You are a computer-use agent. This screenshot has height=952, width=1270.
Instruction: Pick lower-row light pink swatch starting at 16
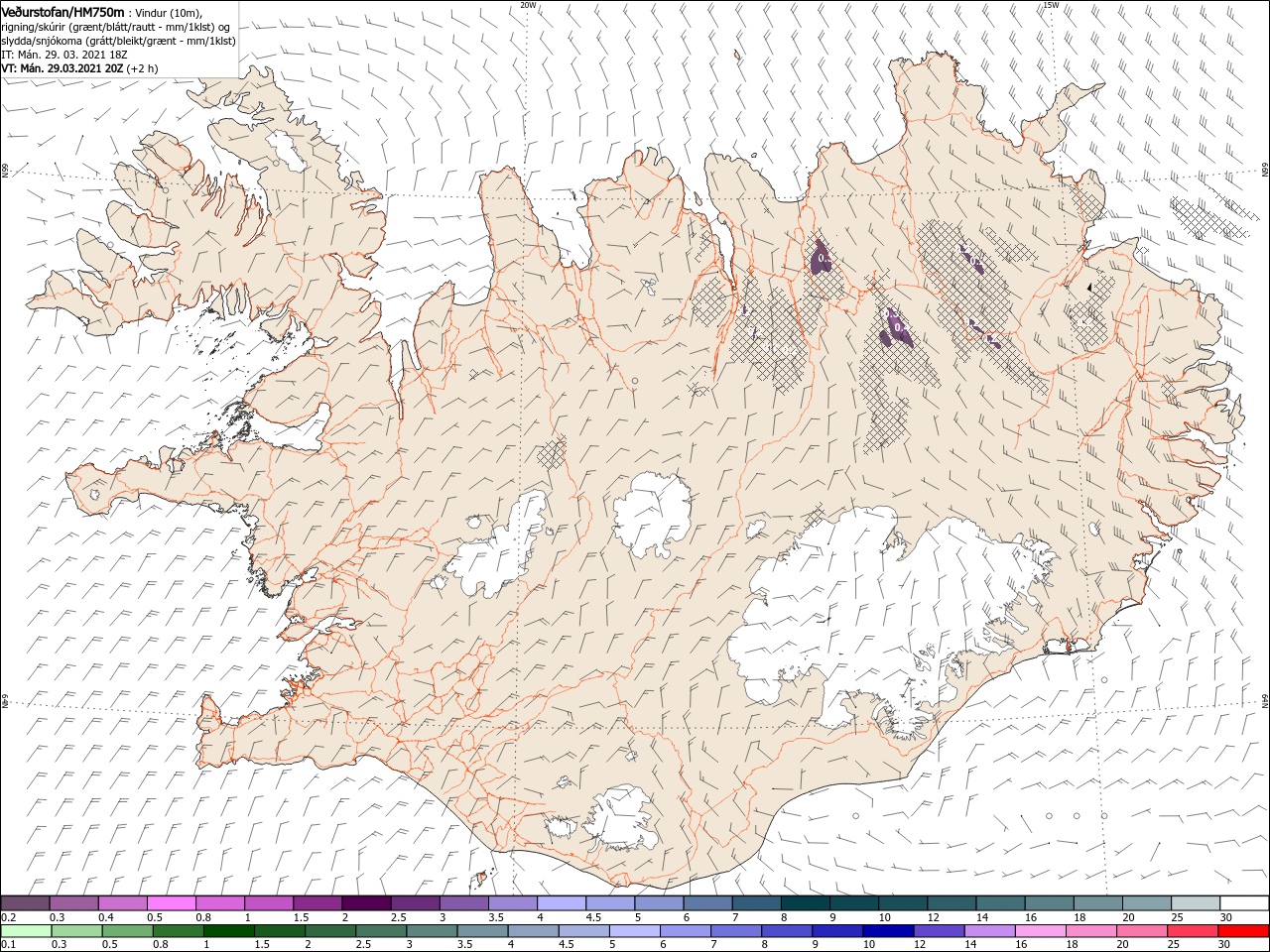pyautogui.click(x=1040, y=931)
